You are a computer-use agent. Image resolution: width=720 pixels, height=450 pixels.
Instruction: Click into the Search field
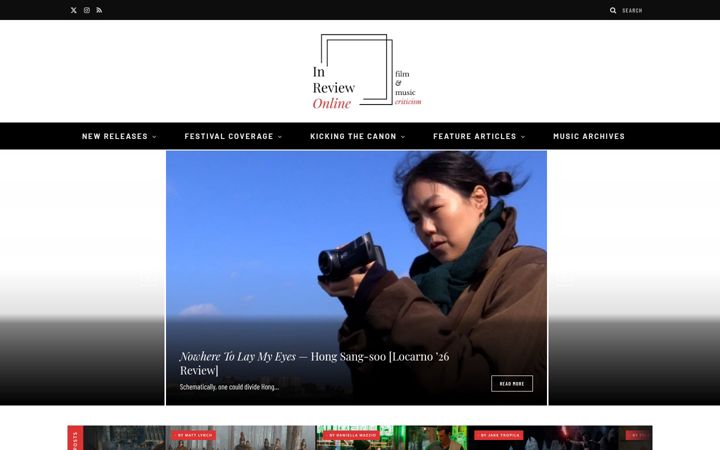(x=632, y=10)
